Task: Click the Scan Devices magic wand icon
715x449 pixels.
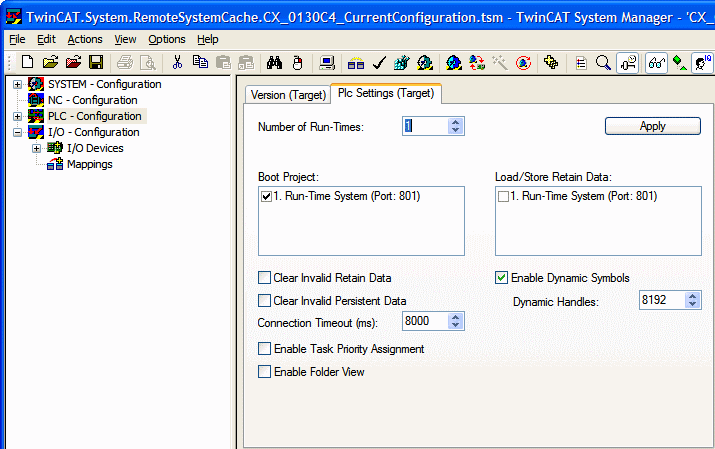Action: [x=500, y=62]
